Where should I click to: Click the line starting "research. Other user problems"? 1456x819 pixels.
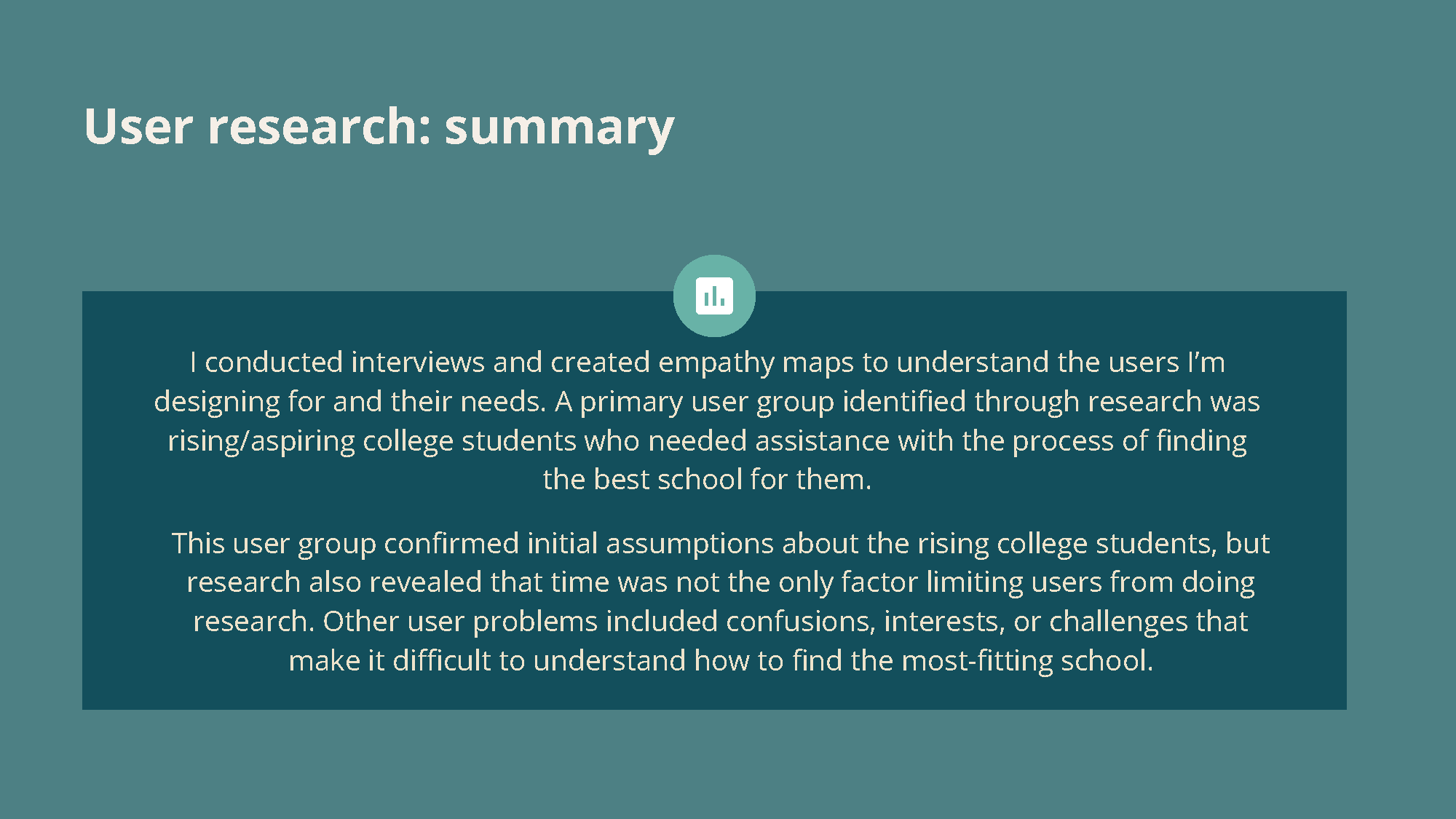(721, 622)
